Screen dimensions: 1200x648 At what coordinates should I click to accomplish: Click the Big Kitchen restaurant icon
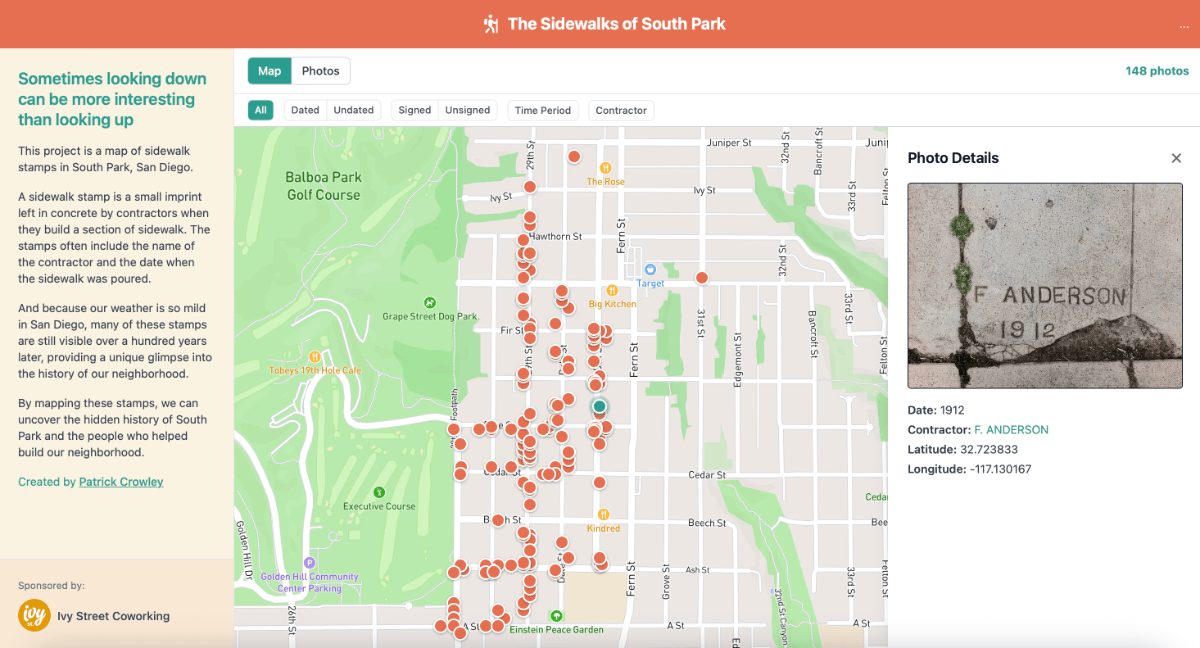click(612, 291)
